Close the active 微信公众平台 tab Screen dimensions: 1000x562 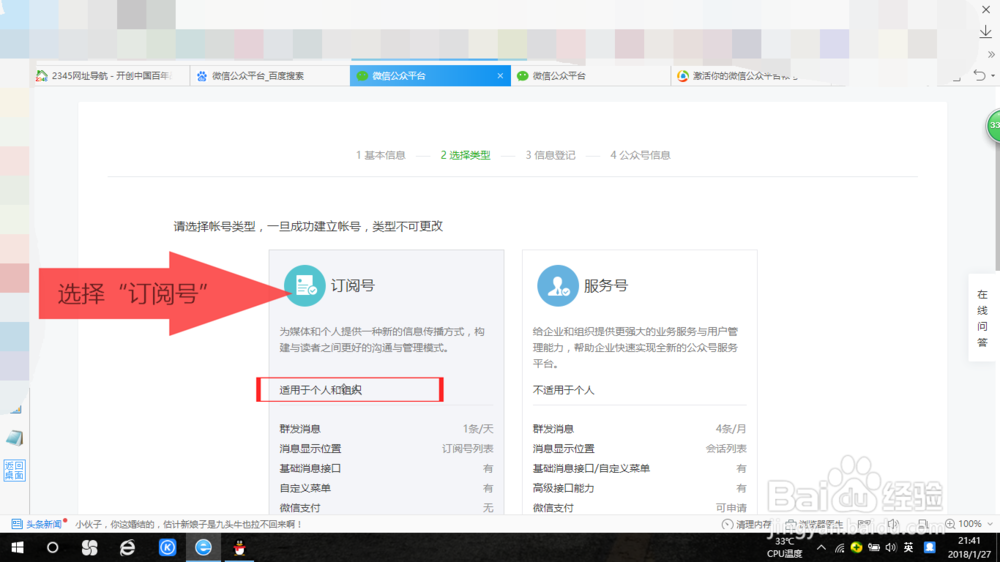[500, 76]
